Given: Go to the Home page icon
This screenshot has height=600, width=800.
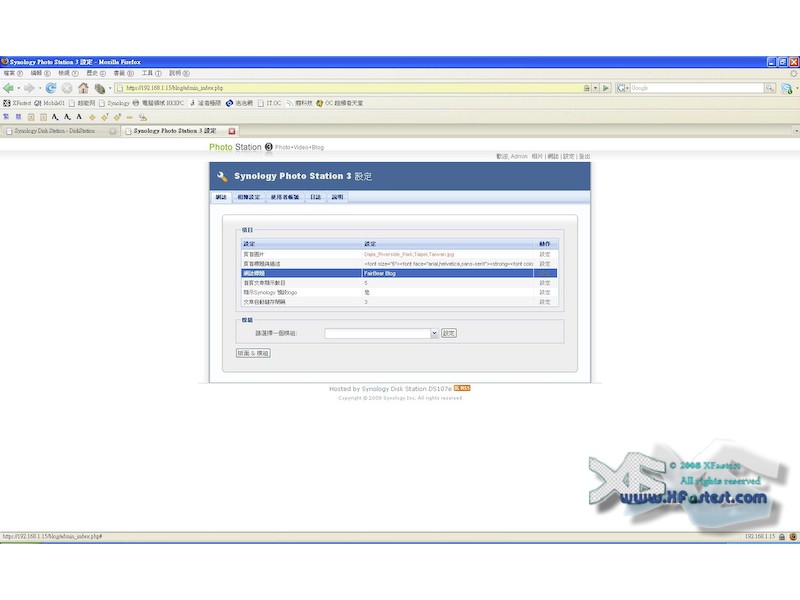Looking at the screenshot, I should (83, 88).
